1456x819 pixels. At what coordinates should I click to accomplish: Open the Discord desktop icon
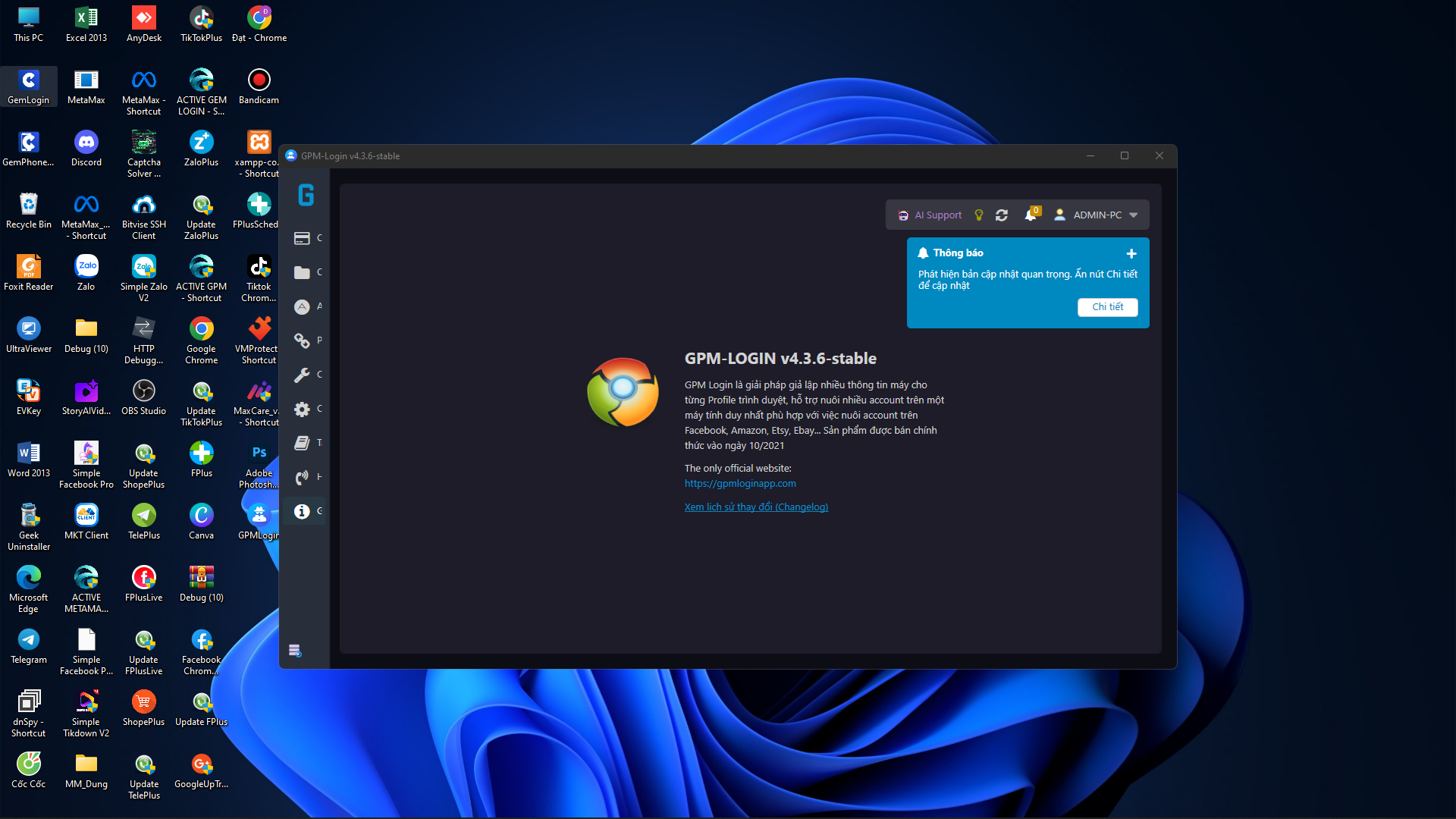[86, 149]
